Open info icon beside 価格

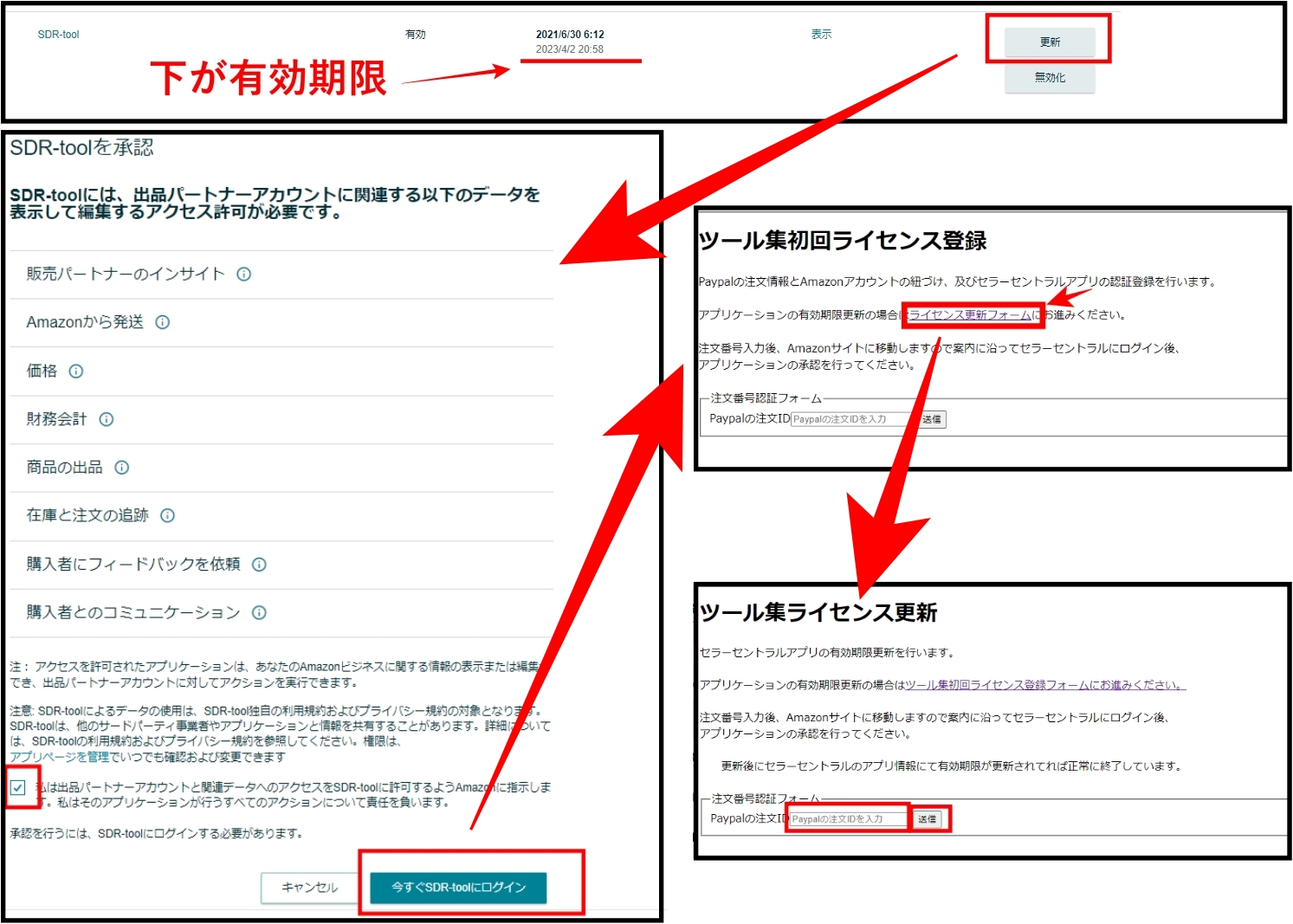[76, 372]
